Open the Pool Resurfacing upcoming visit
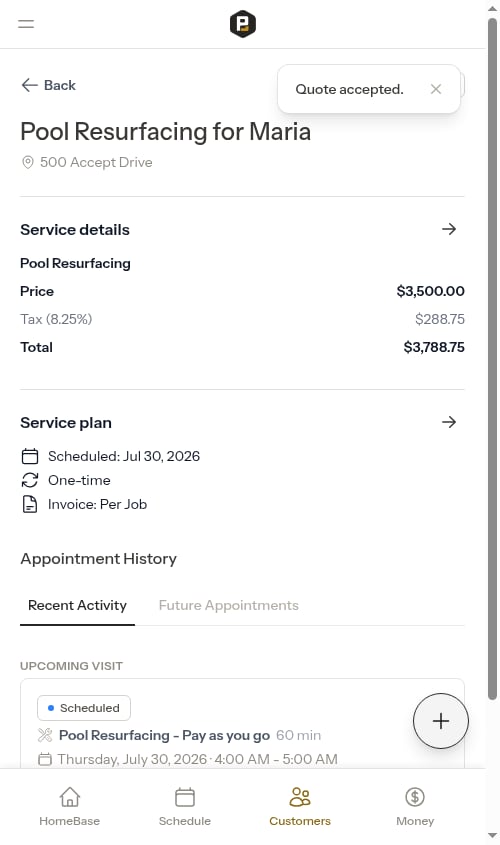The width and height of the screenshot is (500, 845). 164,735
